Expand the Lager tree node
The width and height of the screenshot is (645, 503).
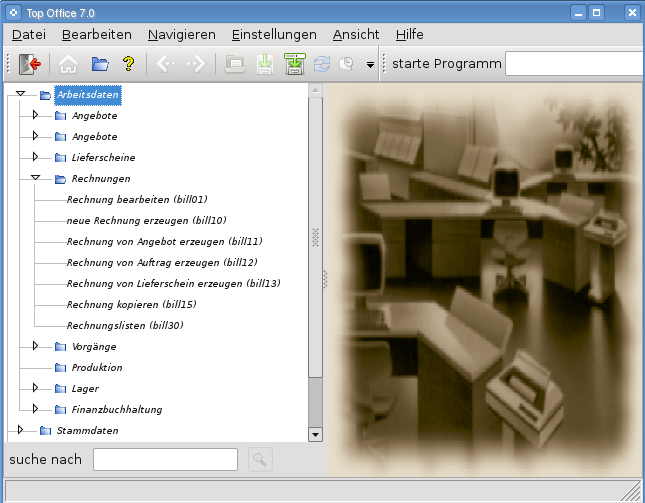pos(35,387)
